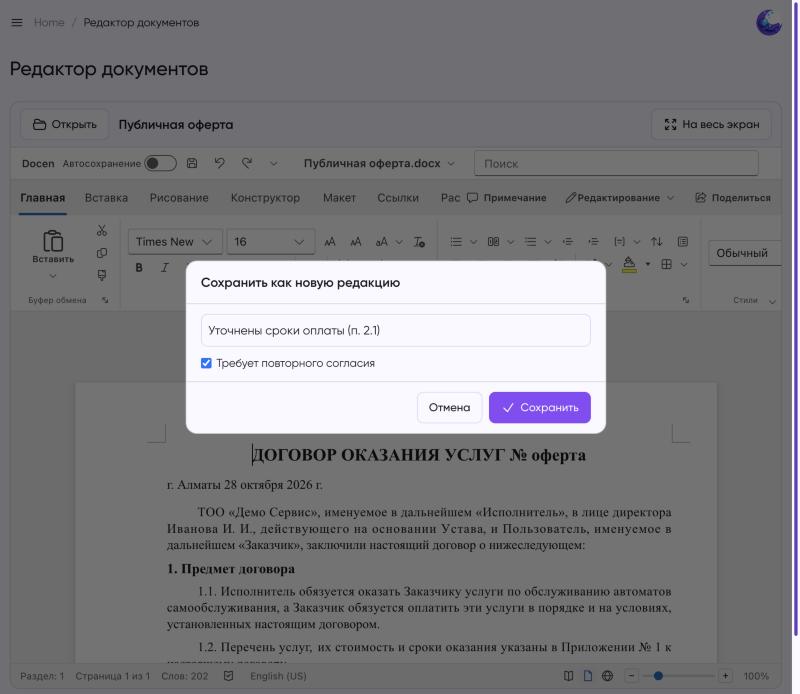The width and height of the screenshot is (800, 694).
Task: Toggle the Автосохранение switch
Action: coord(160,163)
